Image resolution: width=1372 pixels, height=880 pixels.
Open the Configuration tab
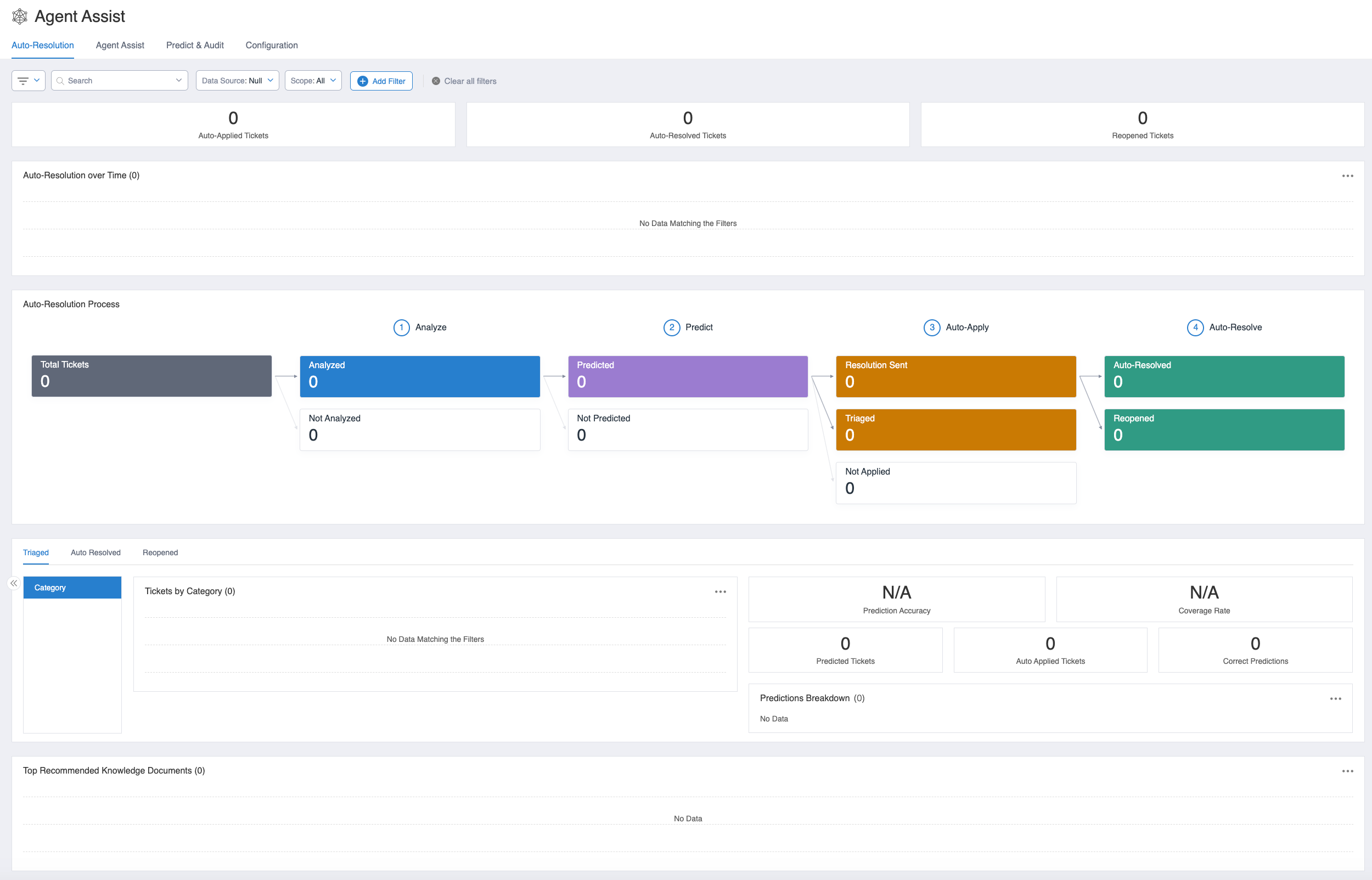click(x=272, y=45)
